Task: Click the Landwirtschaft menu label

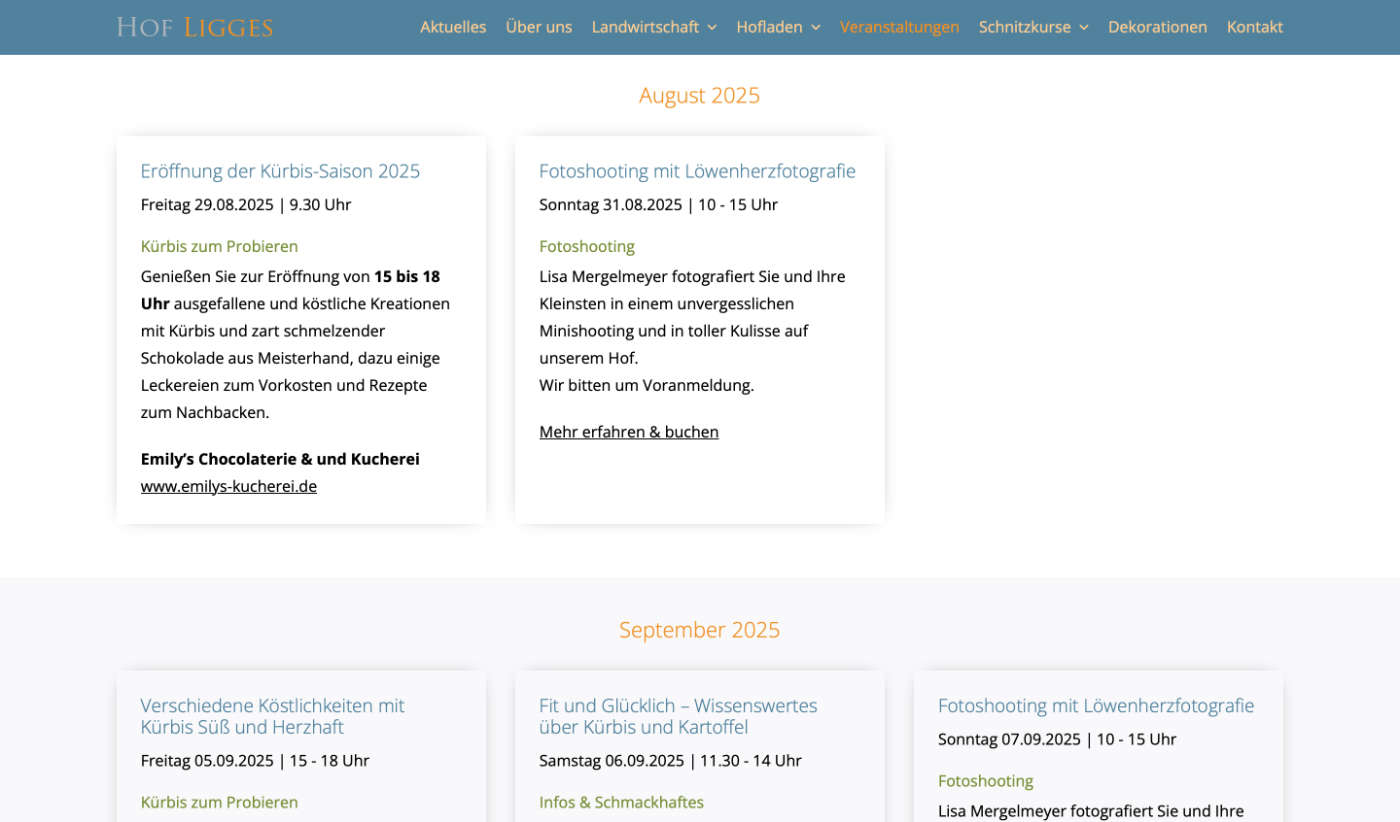Action: pyautogui.click(x=645, y=27)
